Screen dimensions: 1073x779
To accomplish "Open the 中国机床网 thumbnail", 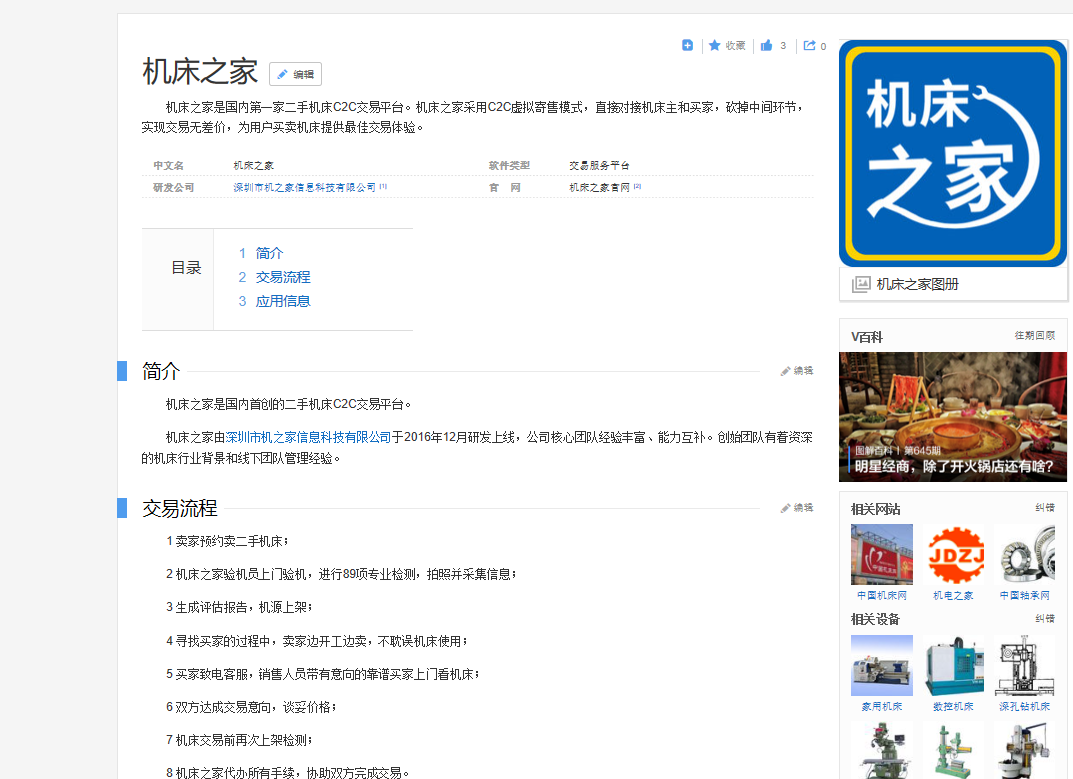I will 881,554.
